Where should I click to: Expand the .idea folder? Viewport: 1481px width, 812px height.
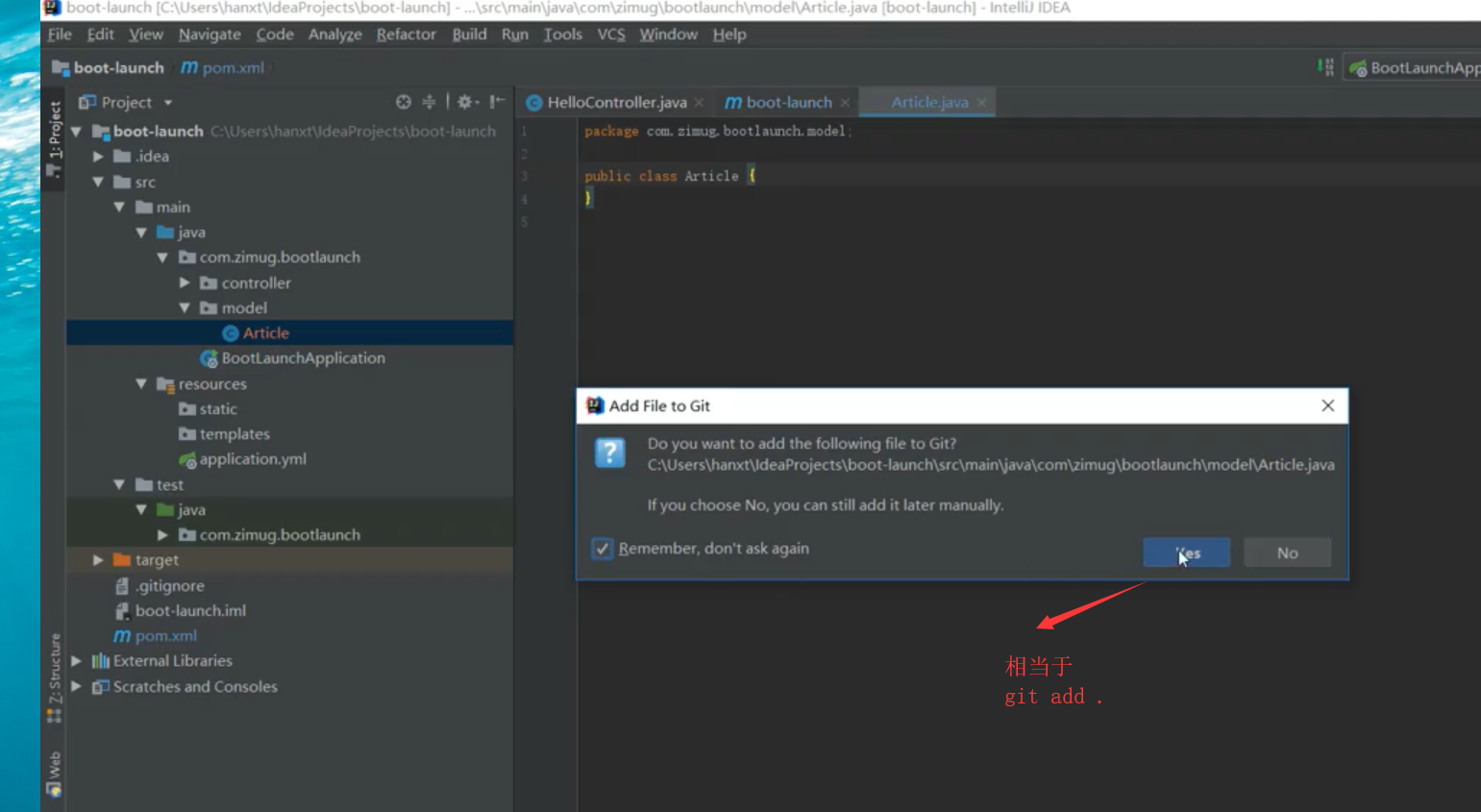tap(98, 157)
